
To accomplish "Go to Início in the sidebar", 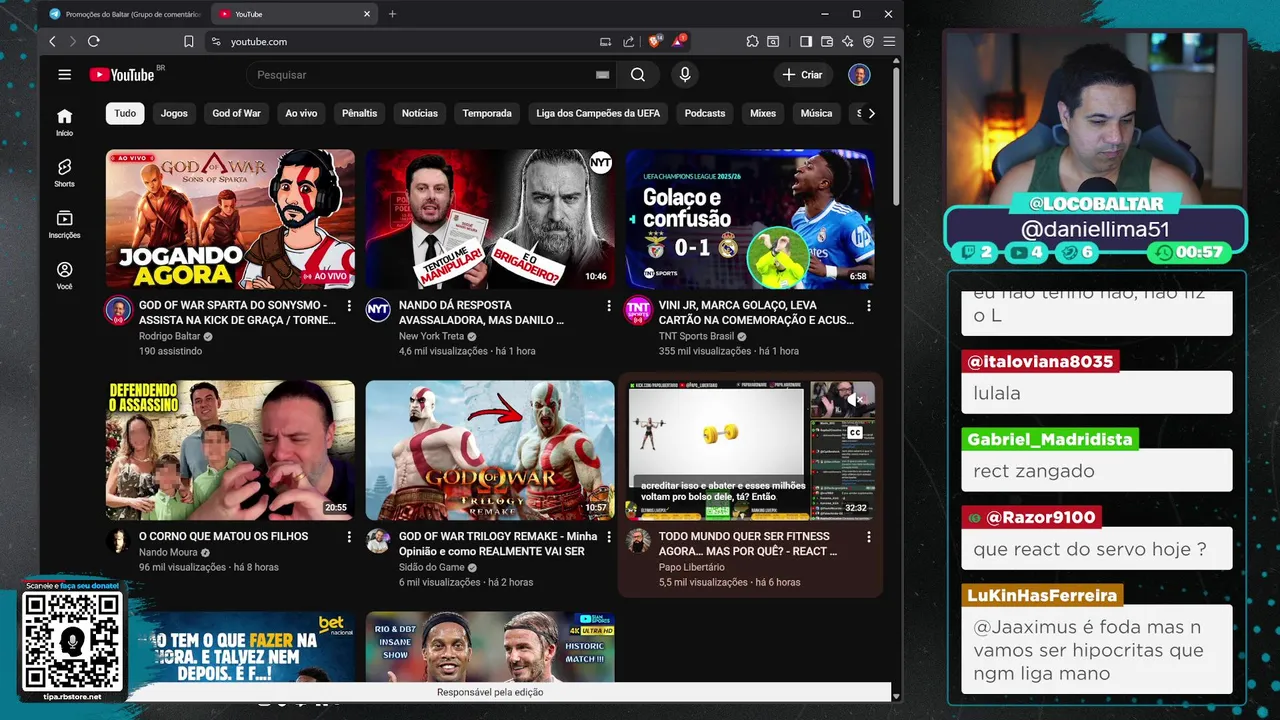I will coord(64,122).
